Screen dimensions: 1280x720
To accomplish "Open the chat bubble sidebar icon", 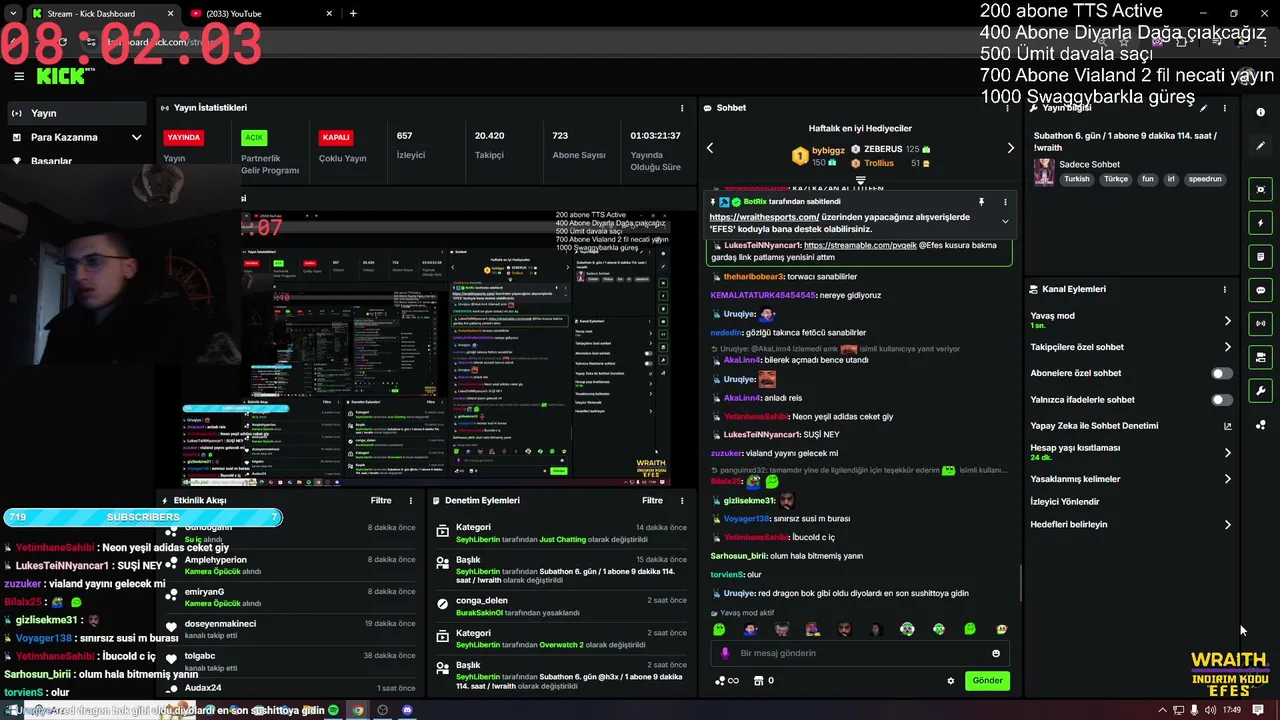I will (x=1260, y=290).
